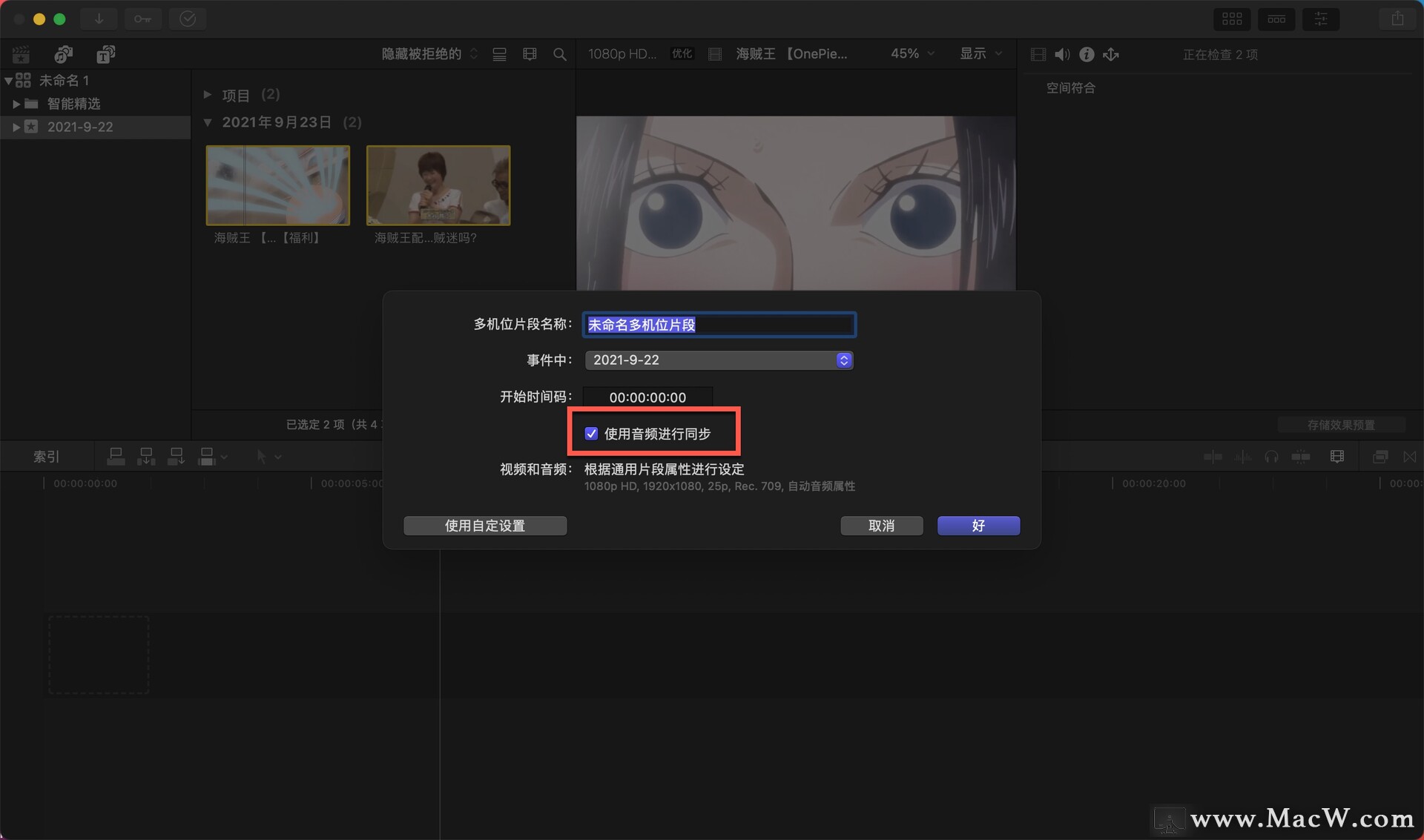Screen dimensions: 1424x840
Task: Search the browser magnifier icon
Action: click(560, 54)
